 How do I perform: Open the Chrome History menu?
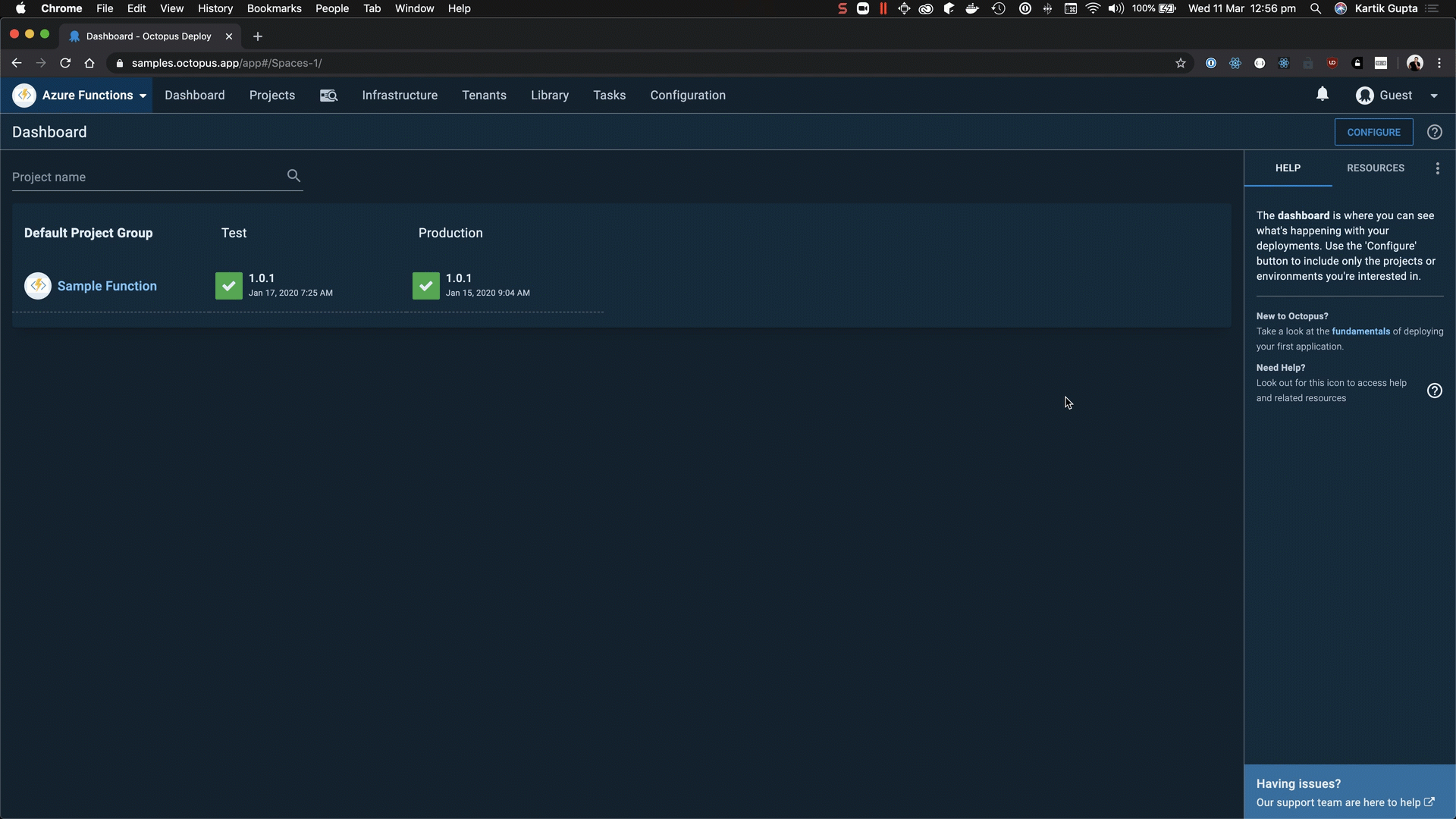[x=215, y=9]
